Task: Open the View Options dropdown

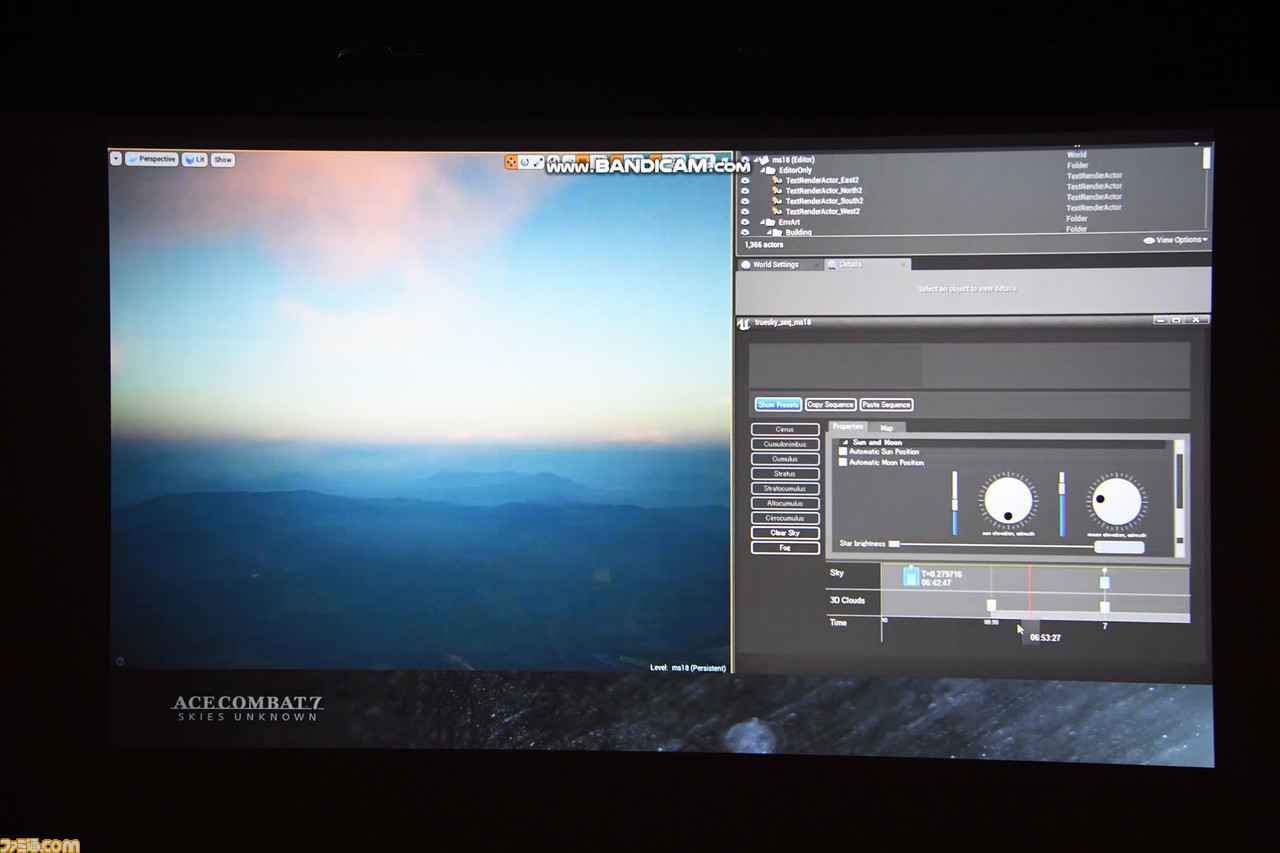Action: coord(1176,240)
